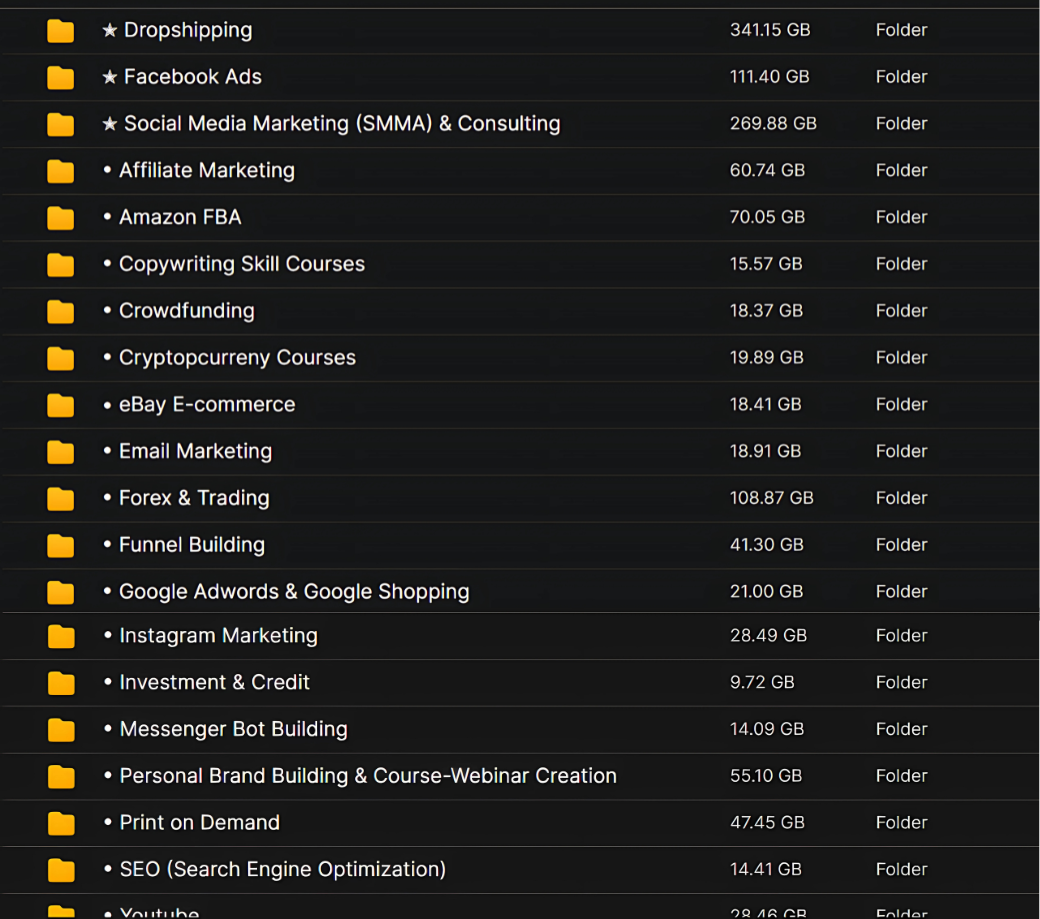Click the 9.72 GB size value
1040x919 pixels.
click(762, 682)
